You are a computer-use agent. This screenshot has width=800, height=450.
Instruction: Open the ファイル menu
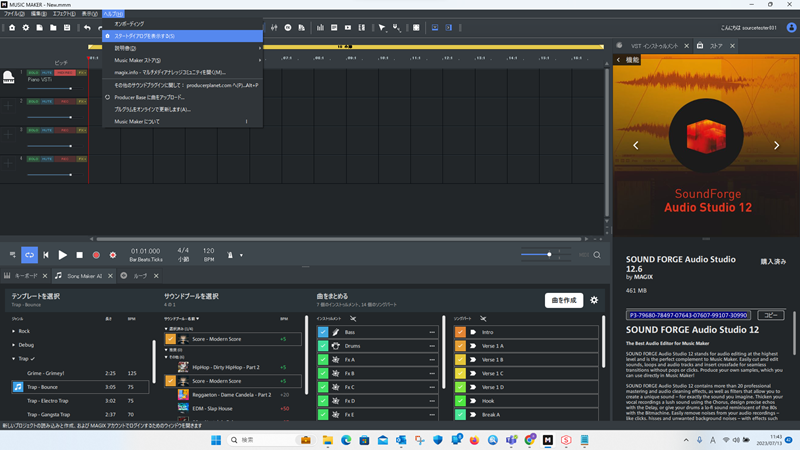coord(14,14)
